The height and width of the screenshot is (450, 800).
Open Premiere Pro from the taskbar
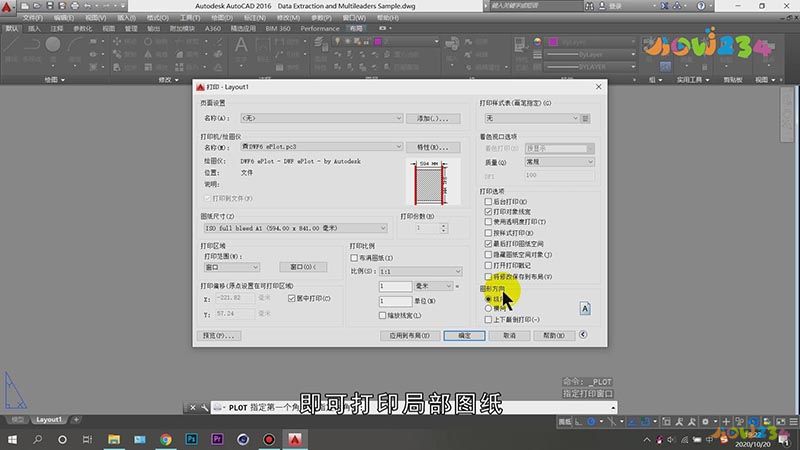coord(217,439)
